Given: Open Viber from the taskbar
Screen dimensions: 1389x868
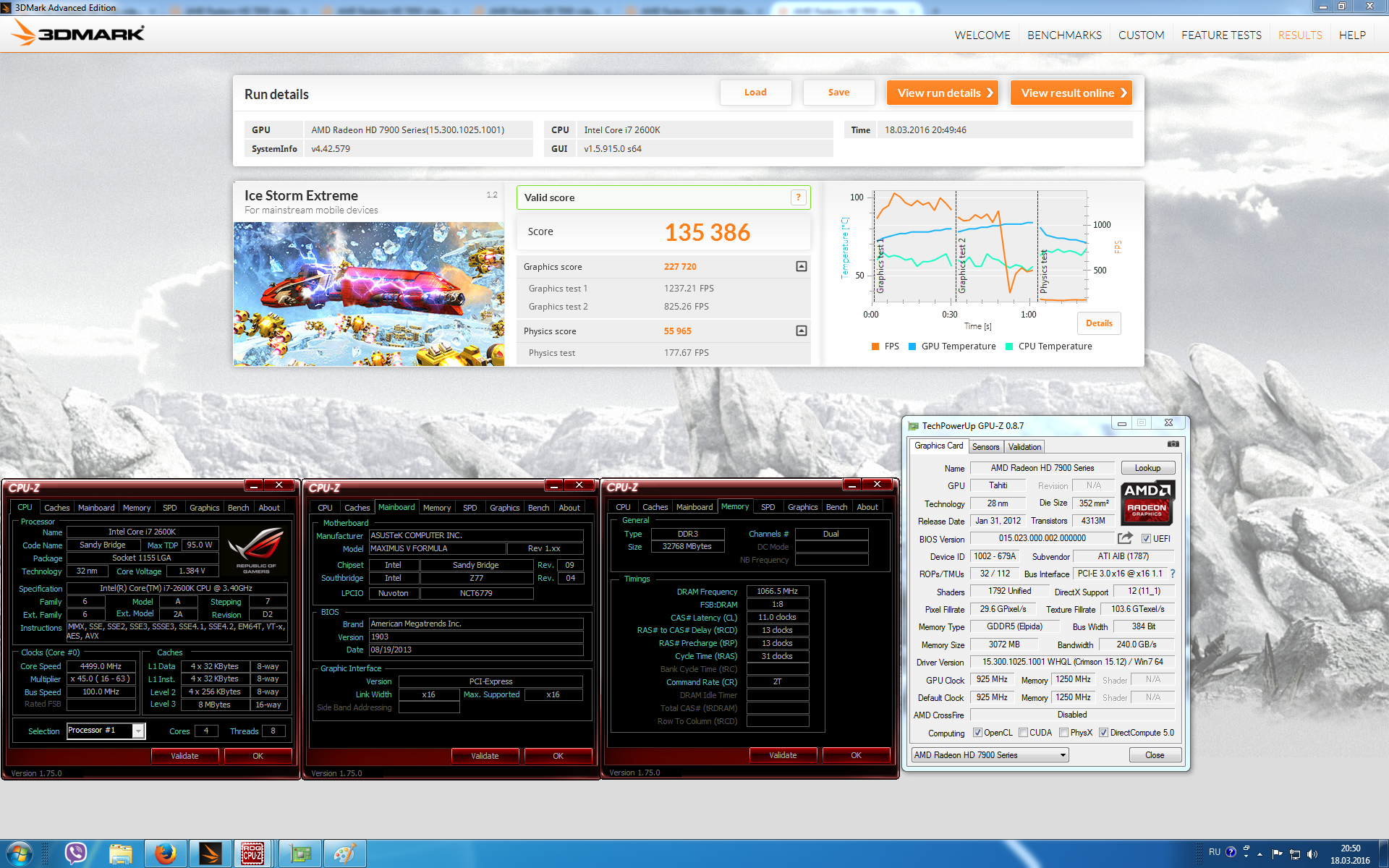Looking at the screenshot, I should pyautogui.click(x=75, y=854).
